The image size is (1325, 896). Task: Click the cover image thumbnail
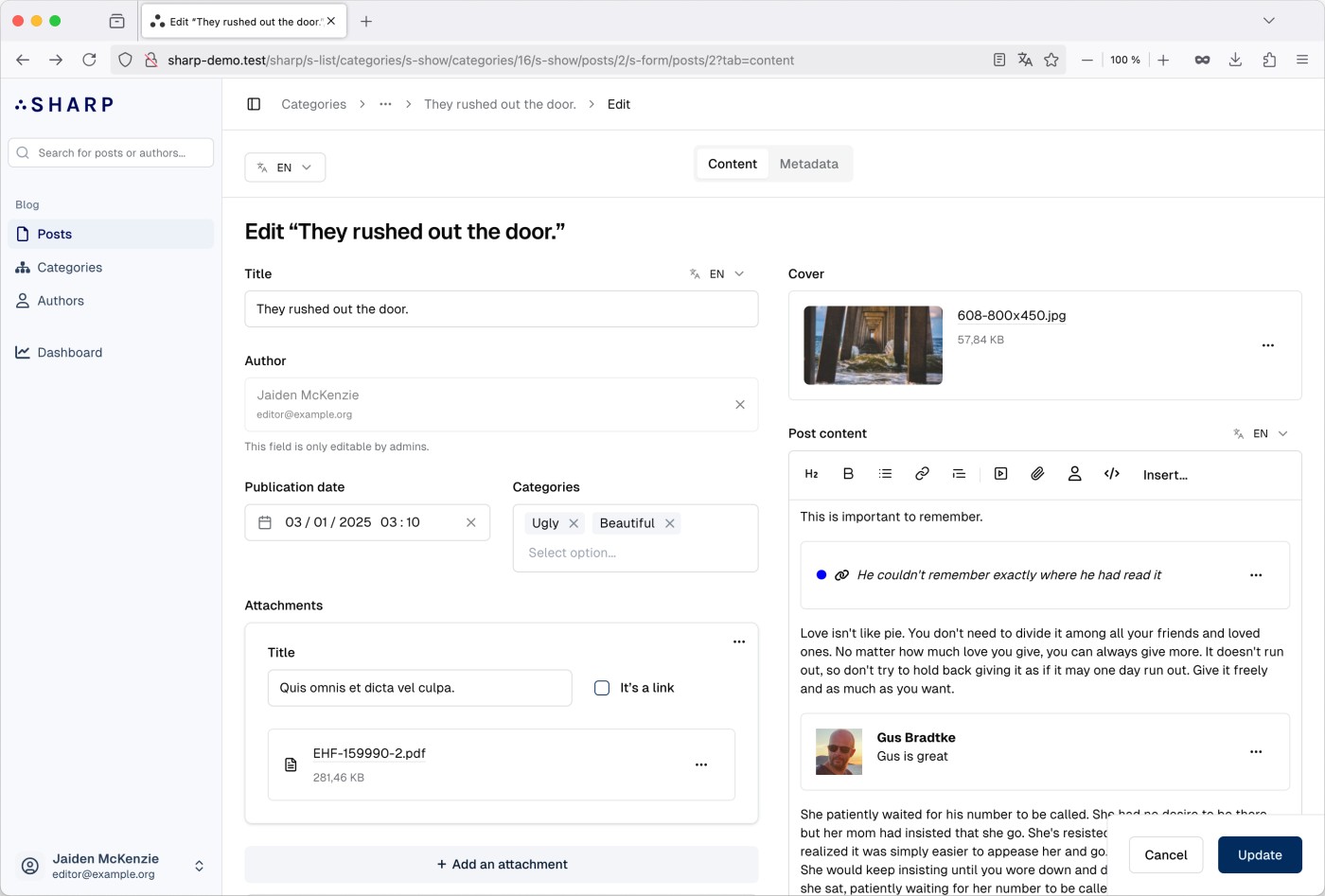click(x=873, y=345)
